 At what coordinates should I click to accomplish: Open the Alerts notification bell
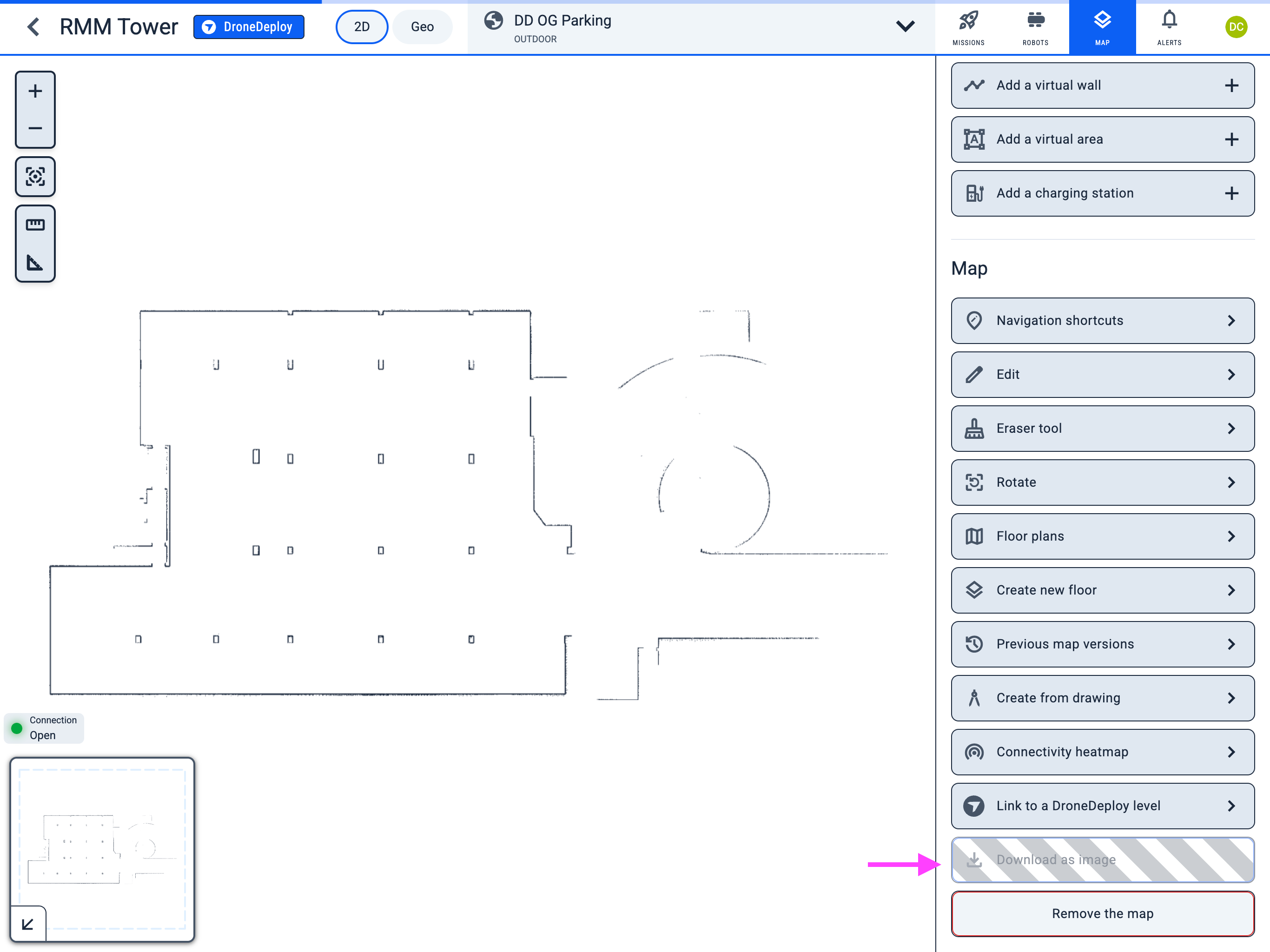1169,26
